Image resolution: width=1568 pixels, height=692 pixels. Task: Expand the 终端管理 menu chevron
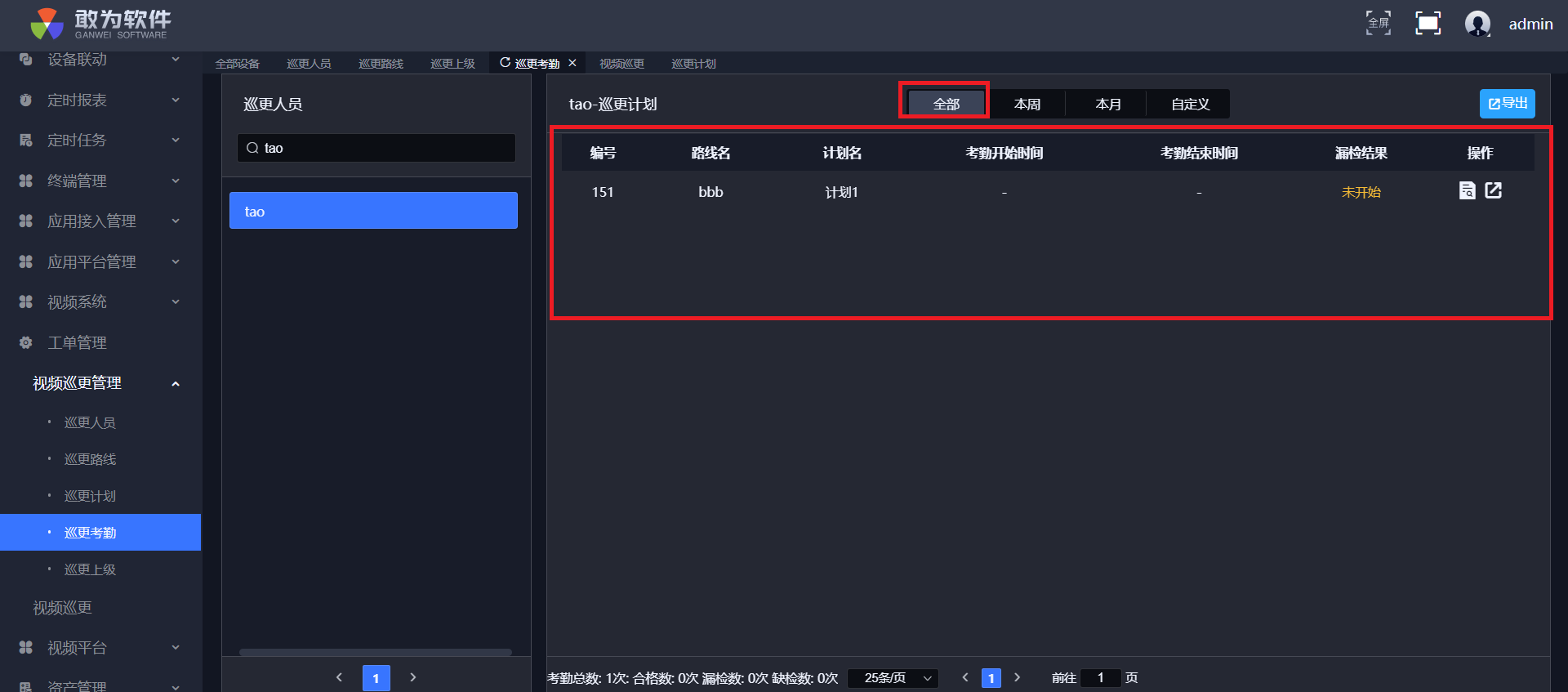point(176,181)
